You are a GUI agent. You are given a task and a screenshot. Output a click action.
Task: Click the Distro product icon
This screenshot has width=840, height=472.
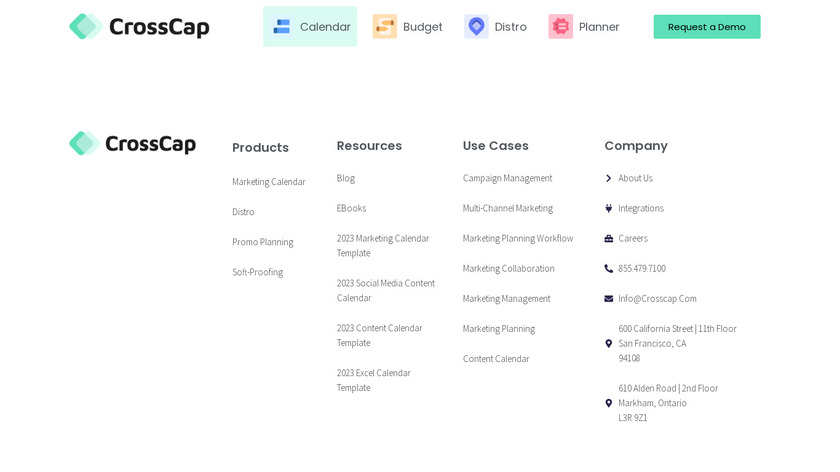(476, 27)
